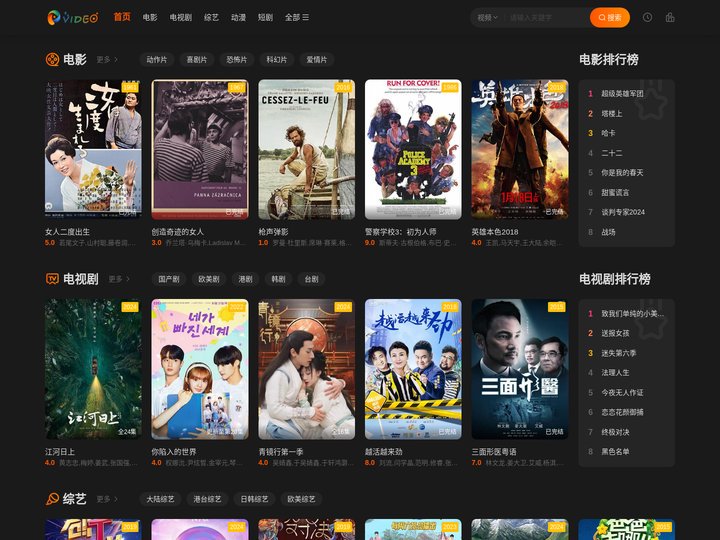Open the 综艺 navigation item

211,17
